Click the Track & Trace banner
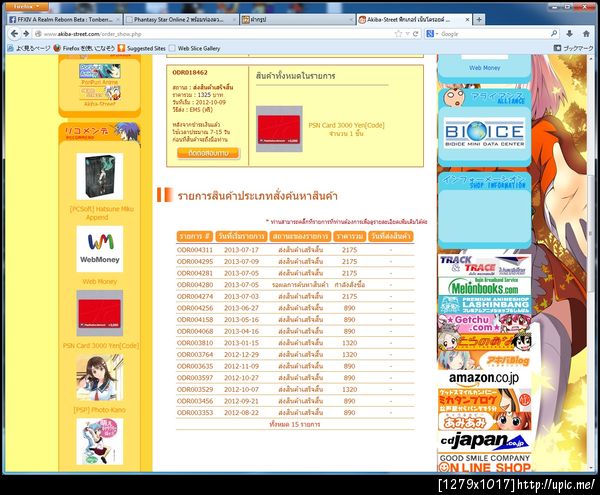Image resolution: width=600 pixels, height=495 pixels. (484, 265)
